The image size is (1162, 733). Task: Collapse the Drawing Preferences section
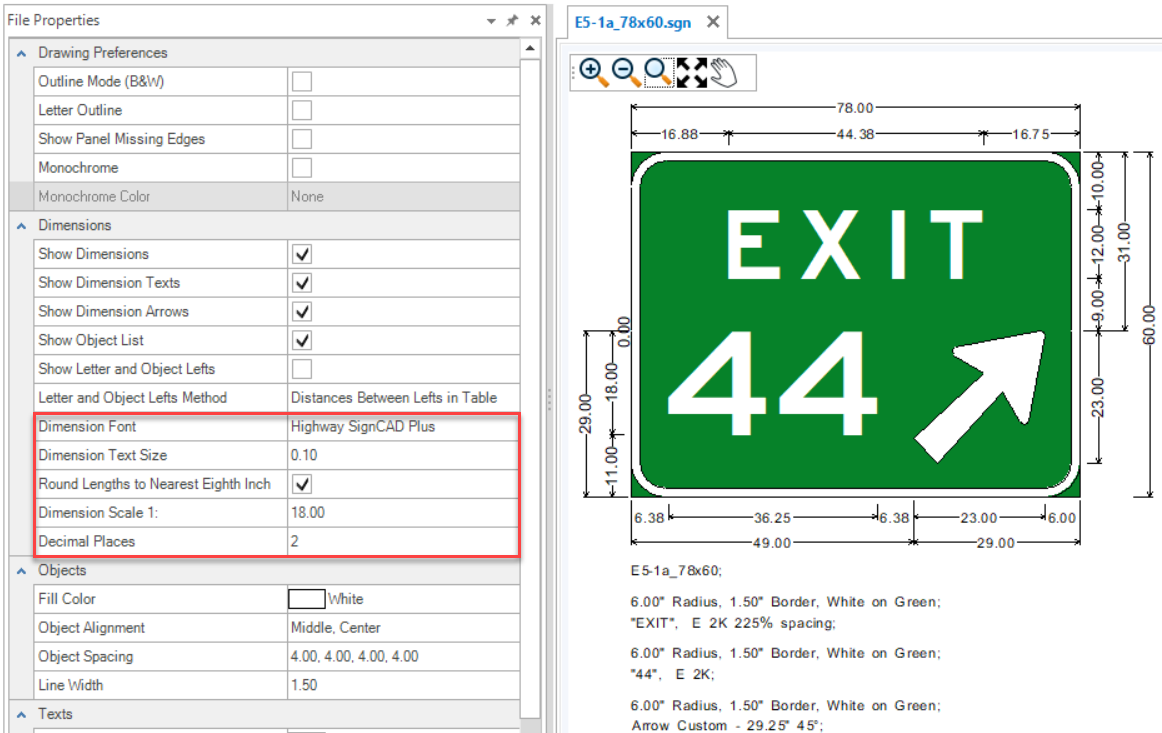tap(22, 53)
